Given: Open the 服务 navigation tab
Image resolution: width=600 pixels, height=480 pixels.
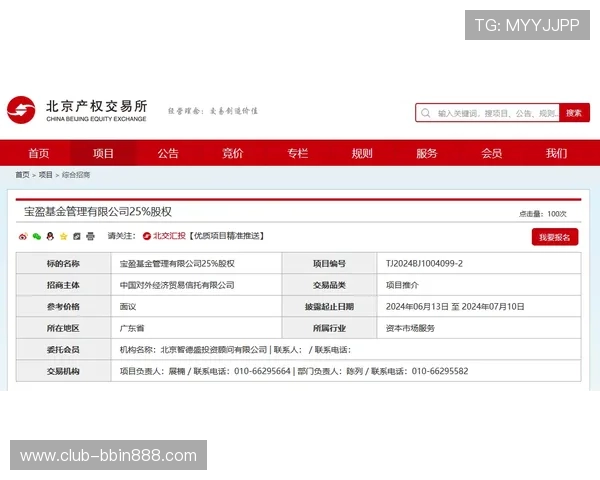Looking at the screenshot, I should coord(427,153).
